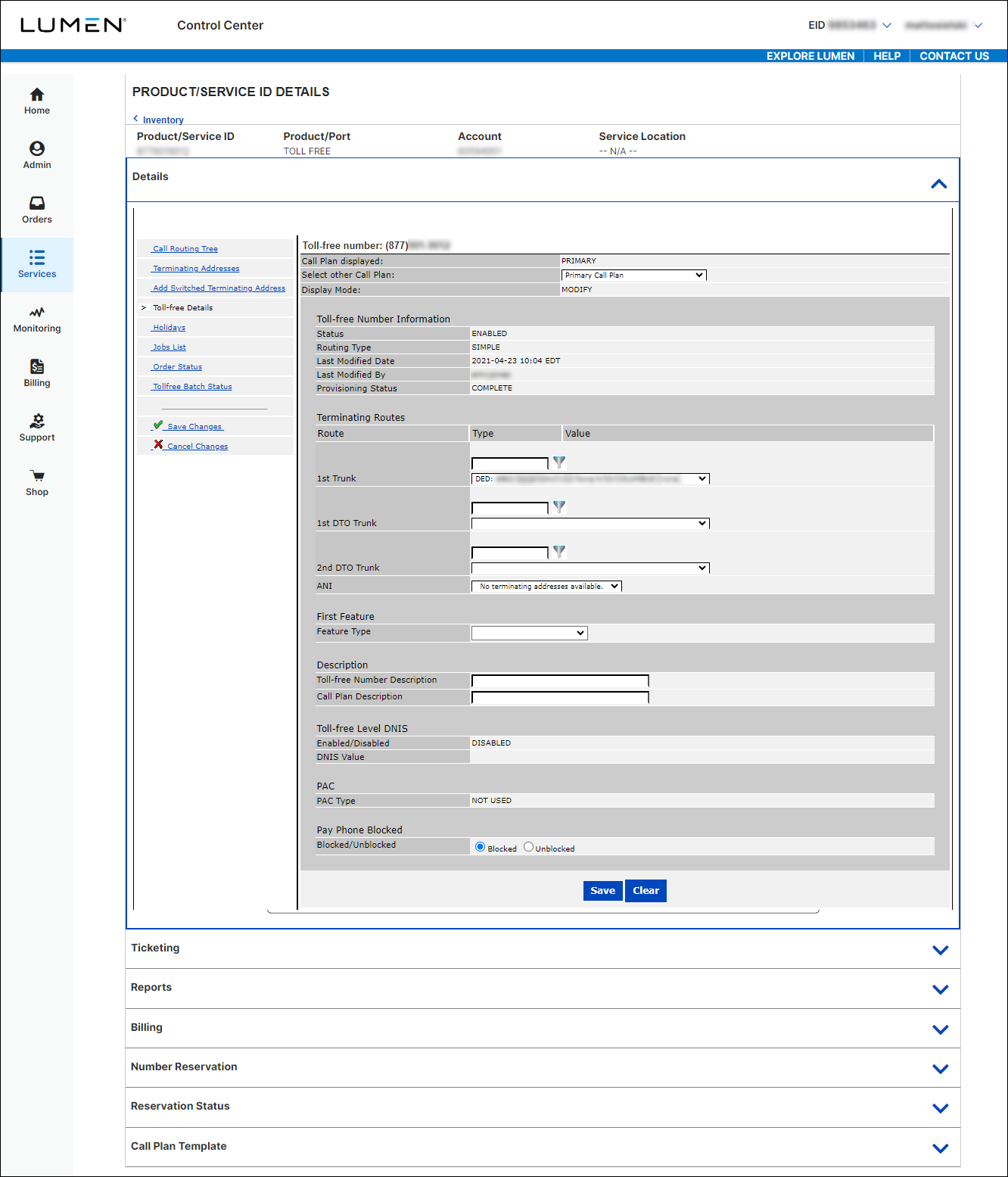Screen dimensions: 1008x1177
Task: Click the red X Cancel Changes icon
Action: tap(158, 445)
